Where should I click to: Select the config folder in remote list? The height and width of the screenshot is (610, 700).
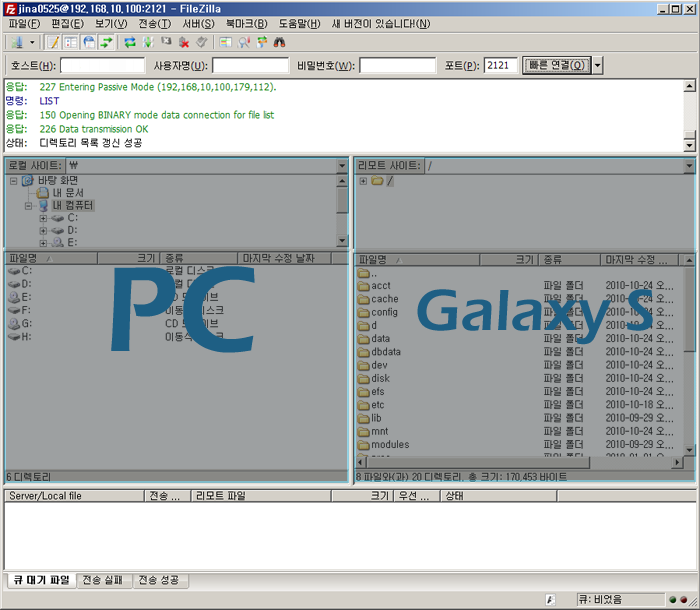click(384, 313)
